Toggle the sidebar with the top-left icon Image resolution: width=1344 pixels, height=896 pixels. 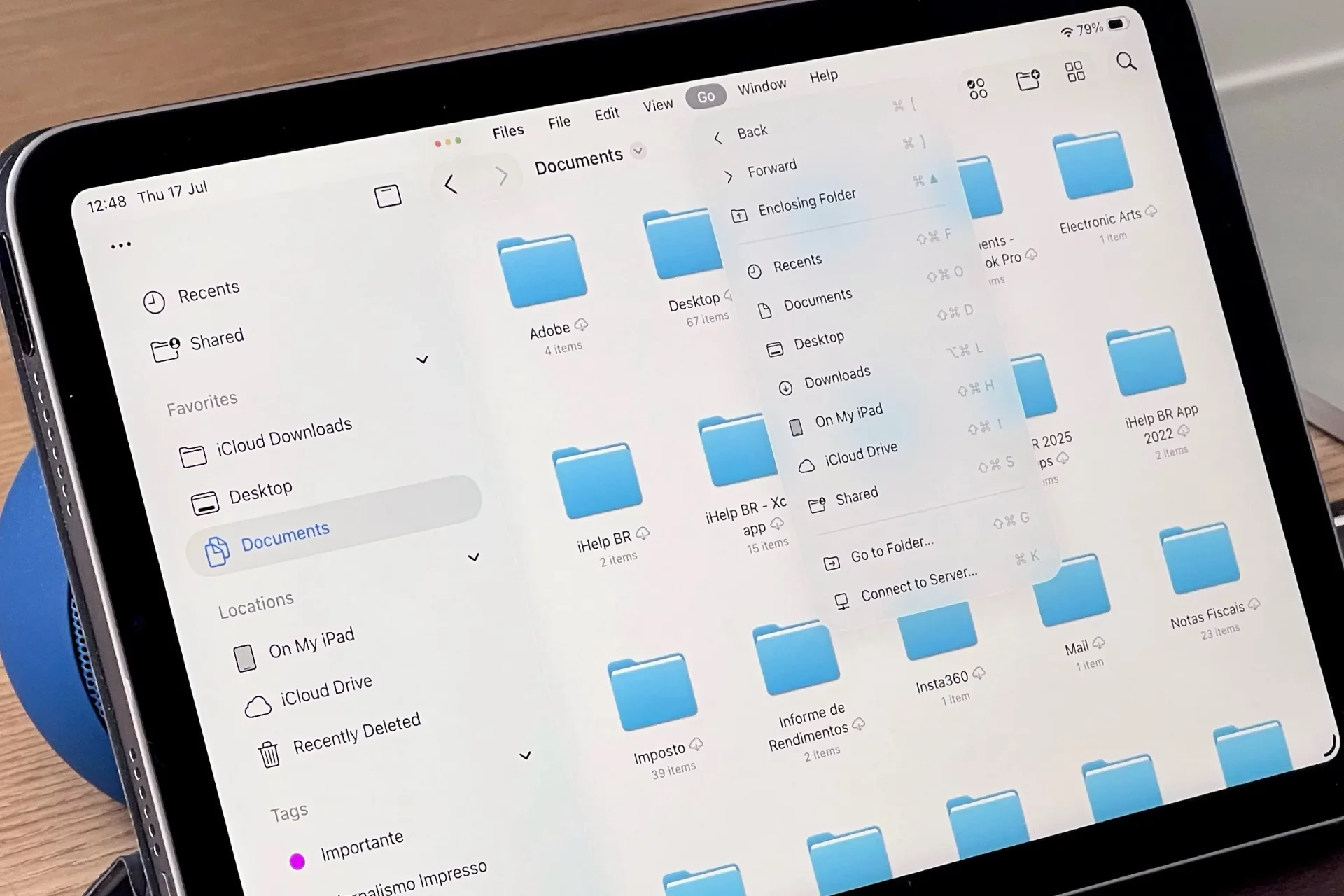point(387,196)
